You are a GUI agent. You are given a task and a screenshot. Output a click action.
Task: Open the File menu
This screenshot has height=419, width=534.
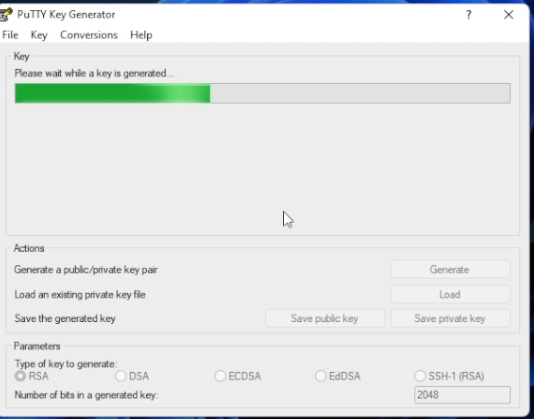pyautogui.click(x=10, y=35)
